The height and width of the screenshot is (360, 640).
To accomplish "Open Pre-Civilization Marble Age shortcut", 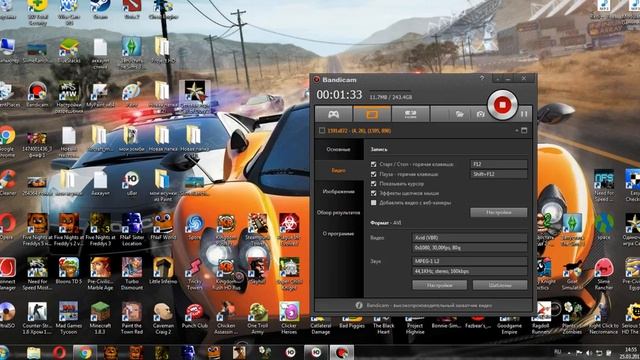I will pyautogui.click(x=100, y=273).
